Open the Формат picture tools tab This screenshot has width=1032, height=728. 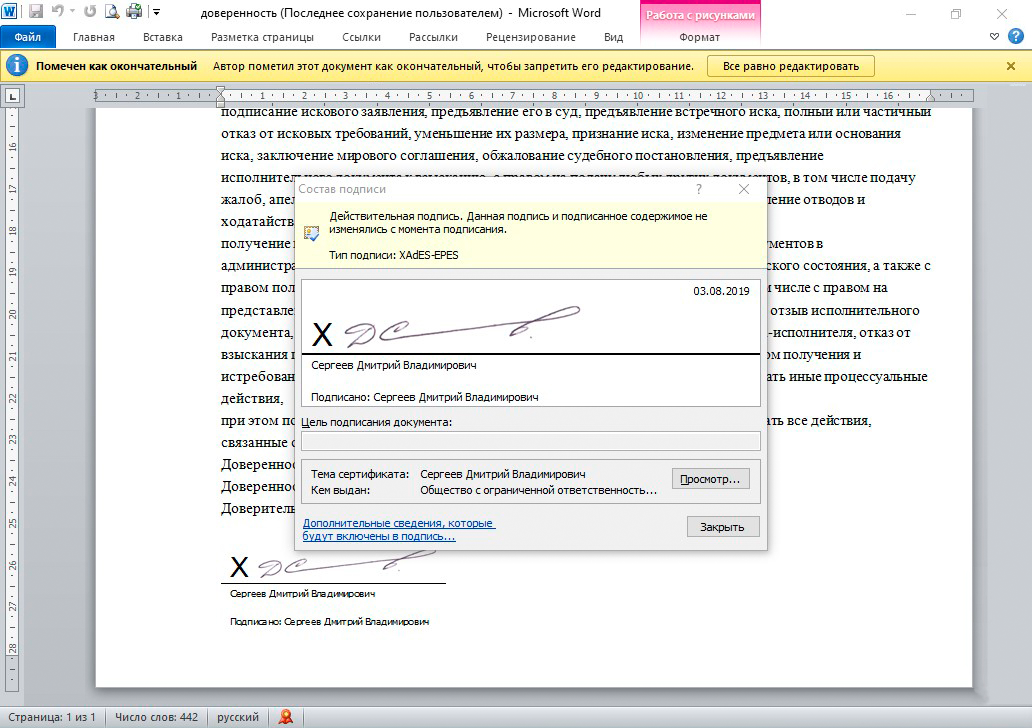[699, 37]
